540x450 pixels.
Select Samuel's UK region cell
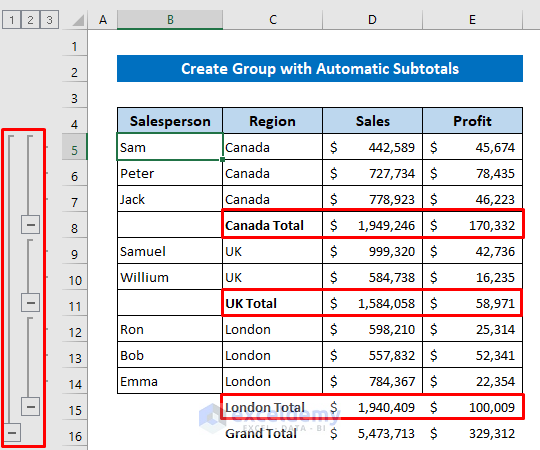[x=272, y=251]
